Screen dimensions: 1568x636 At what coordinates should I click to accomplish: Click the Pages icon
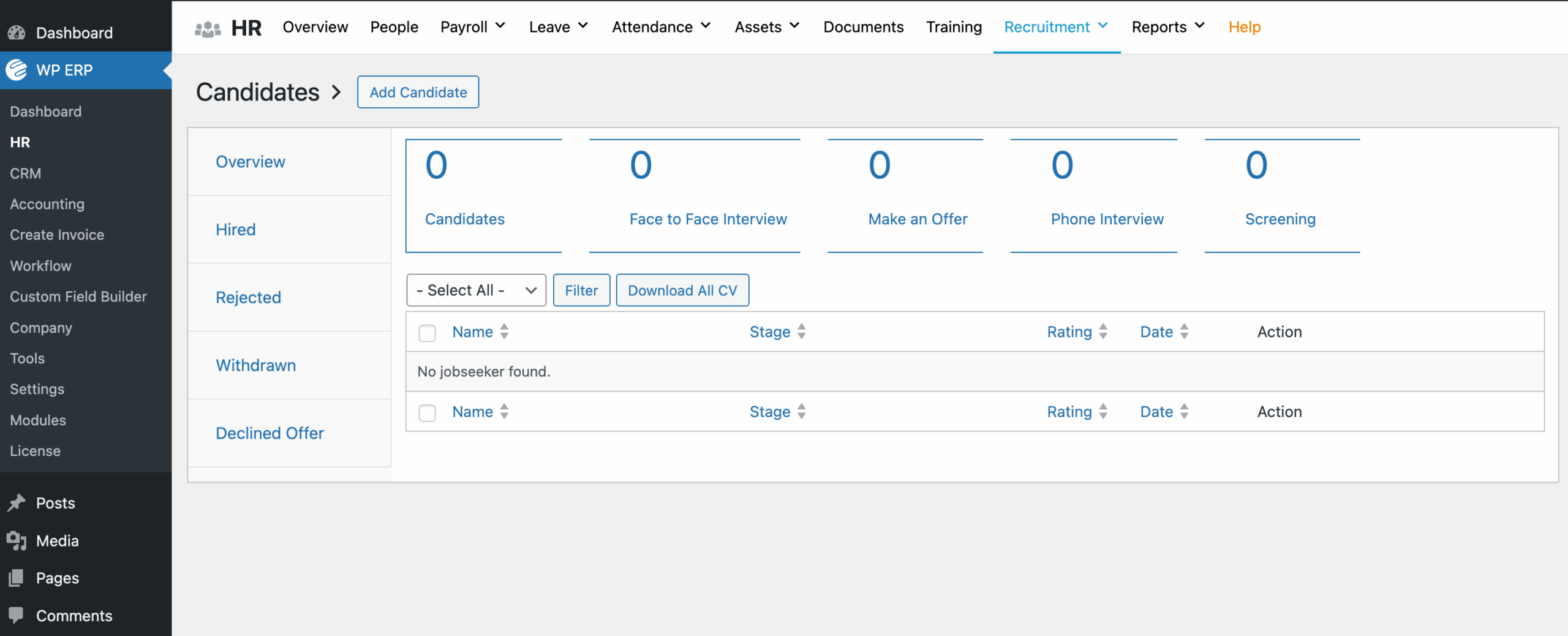click(x=16, y=578)
